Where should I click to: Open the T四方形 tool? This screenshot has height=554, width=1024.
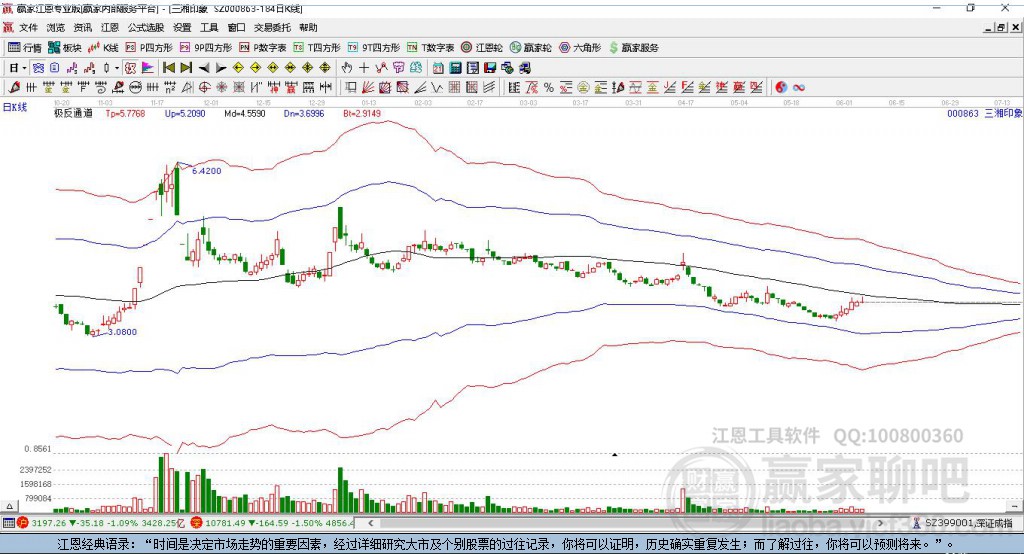click(x=317, y=48)
